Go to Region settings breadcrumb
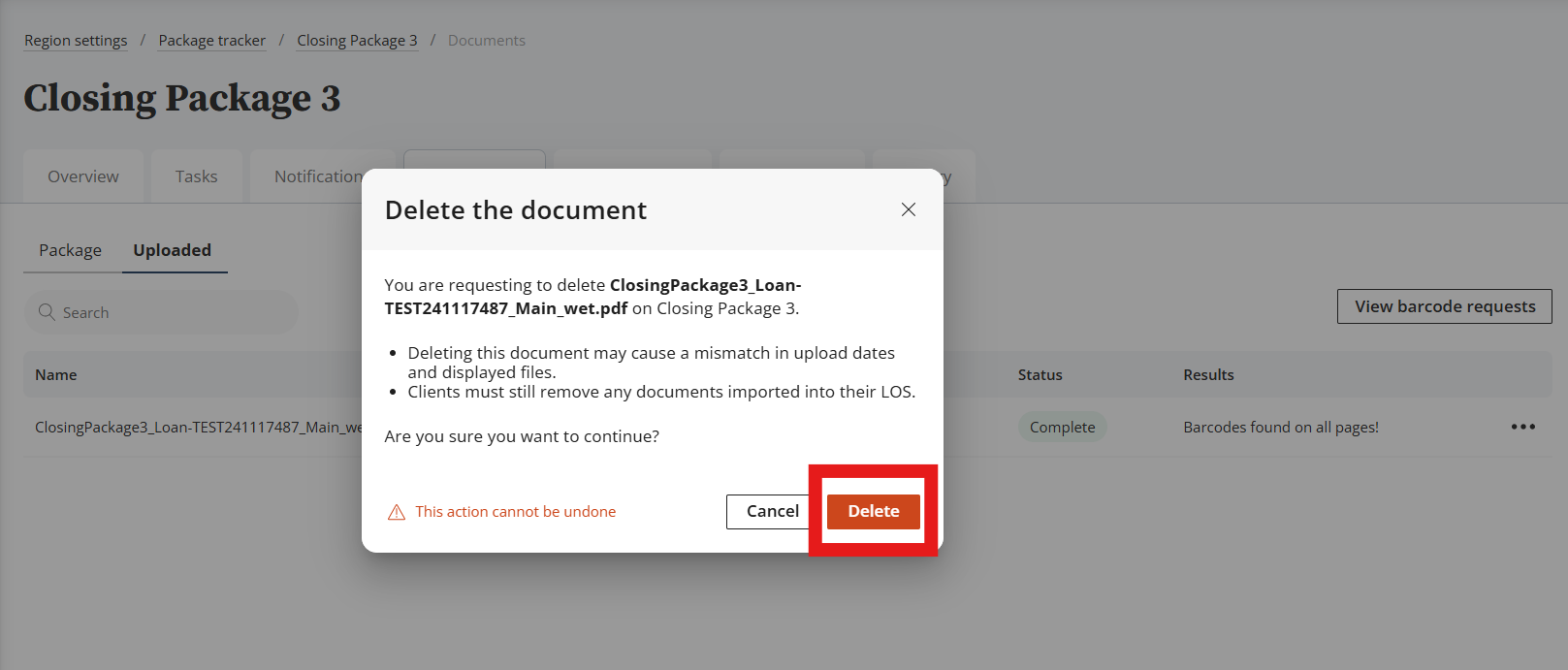Viewport: 1568px width, 670px height. (76, 40)
